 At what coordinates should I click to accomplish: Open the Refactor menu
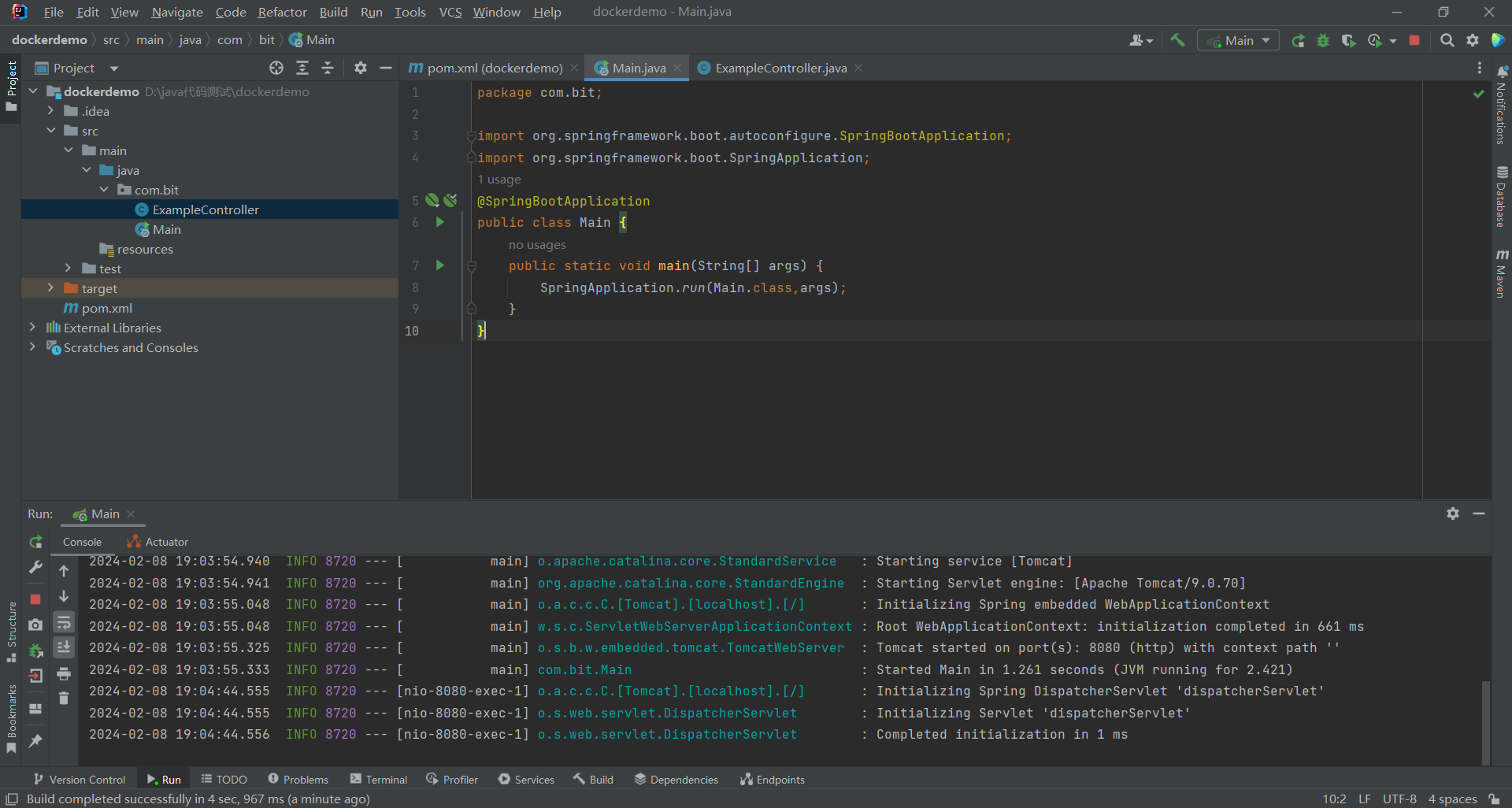point(282,12)
